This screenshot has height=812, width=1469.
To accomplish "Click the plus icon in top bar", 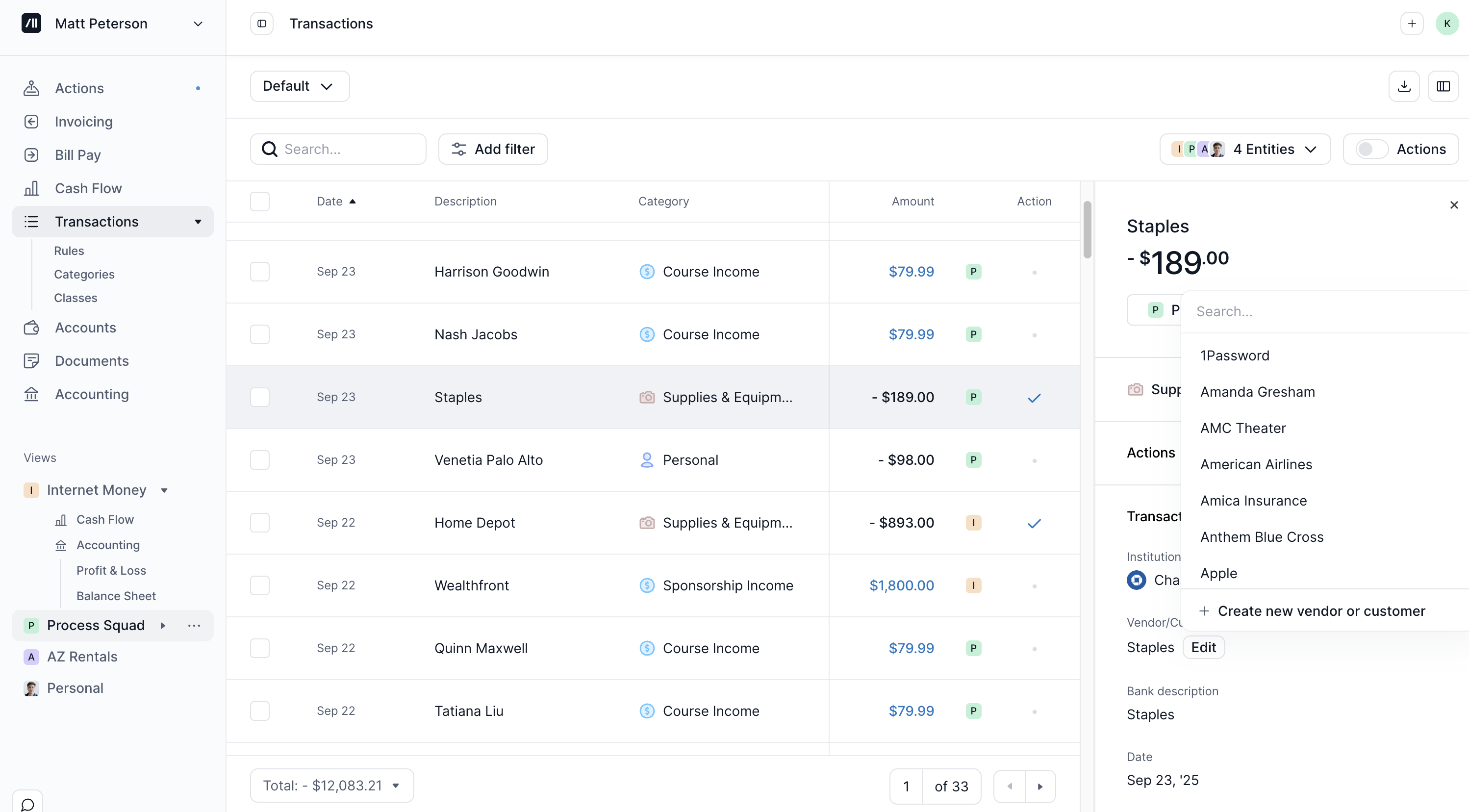I will pos(1412,24).
